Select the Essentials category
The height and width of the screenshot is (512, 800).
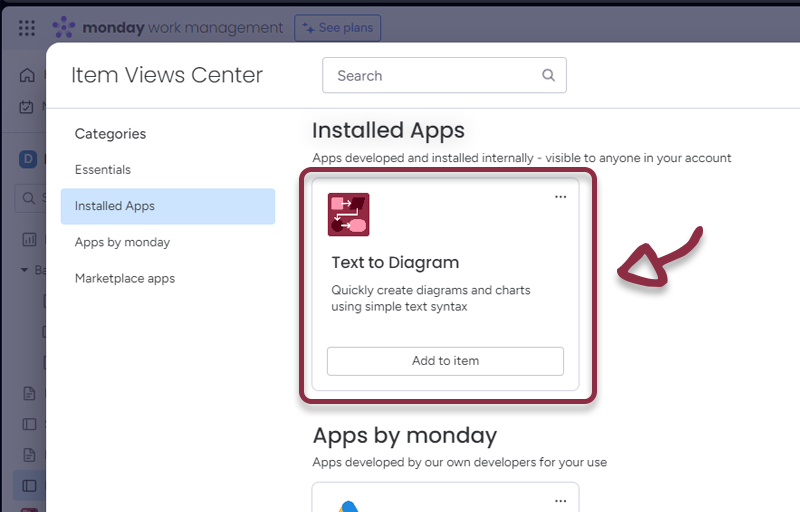[x=103, y=170]
